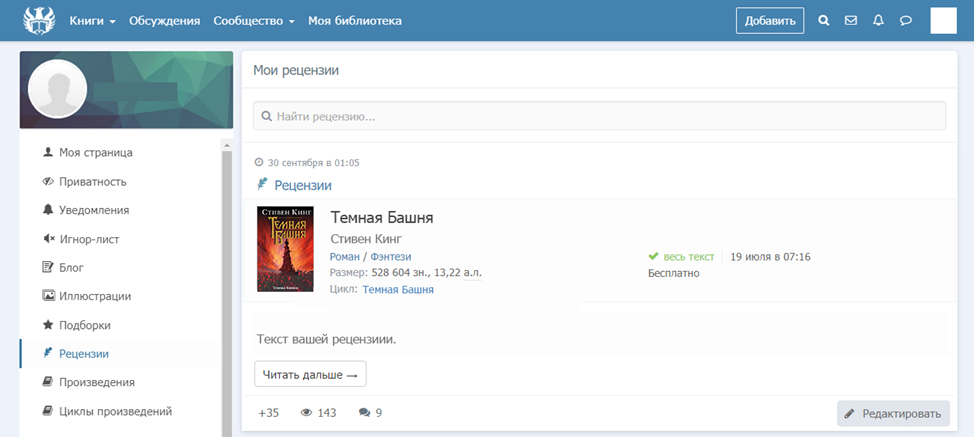974x437 pixels.
Task: Click the comments icon showing 9
Action: (x=364, y=412)
